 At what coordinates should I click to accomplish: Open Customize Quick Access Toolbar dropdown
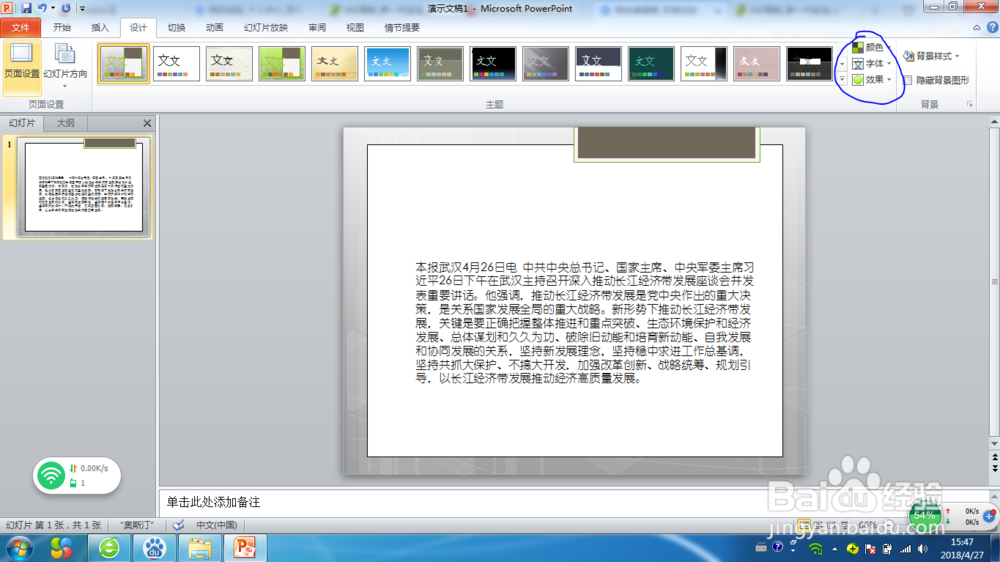pyautogui.click(x=82, y=9)
